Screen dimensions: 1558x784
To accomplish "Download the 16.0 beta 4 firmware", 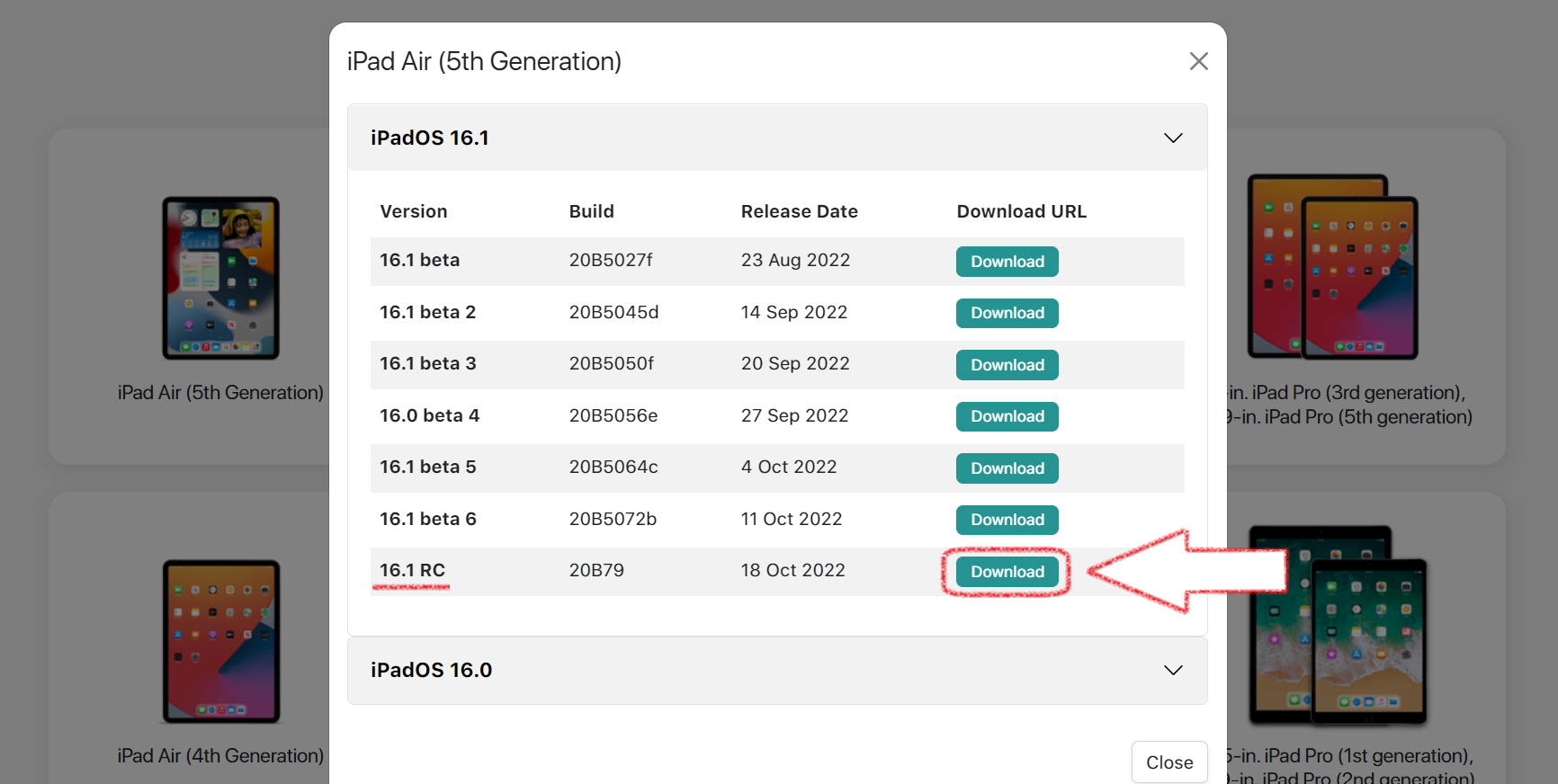I will coord(1007,416).
